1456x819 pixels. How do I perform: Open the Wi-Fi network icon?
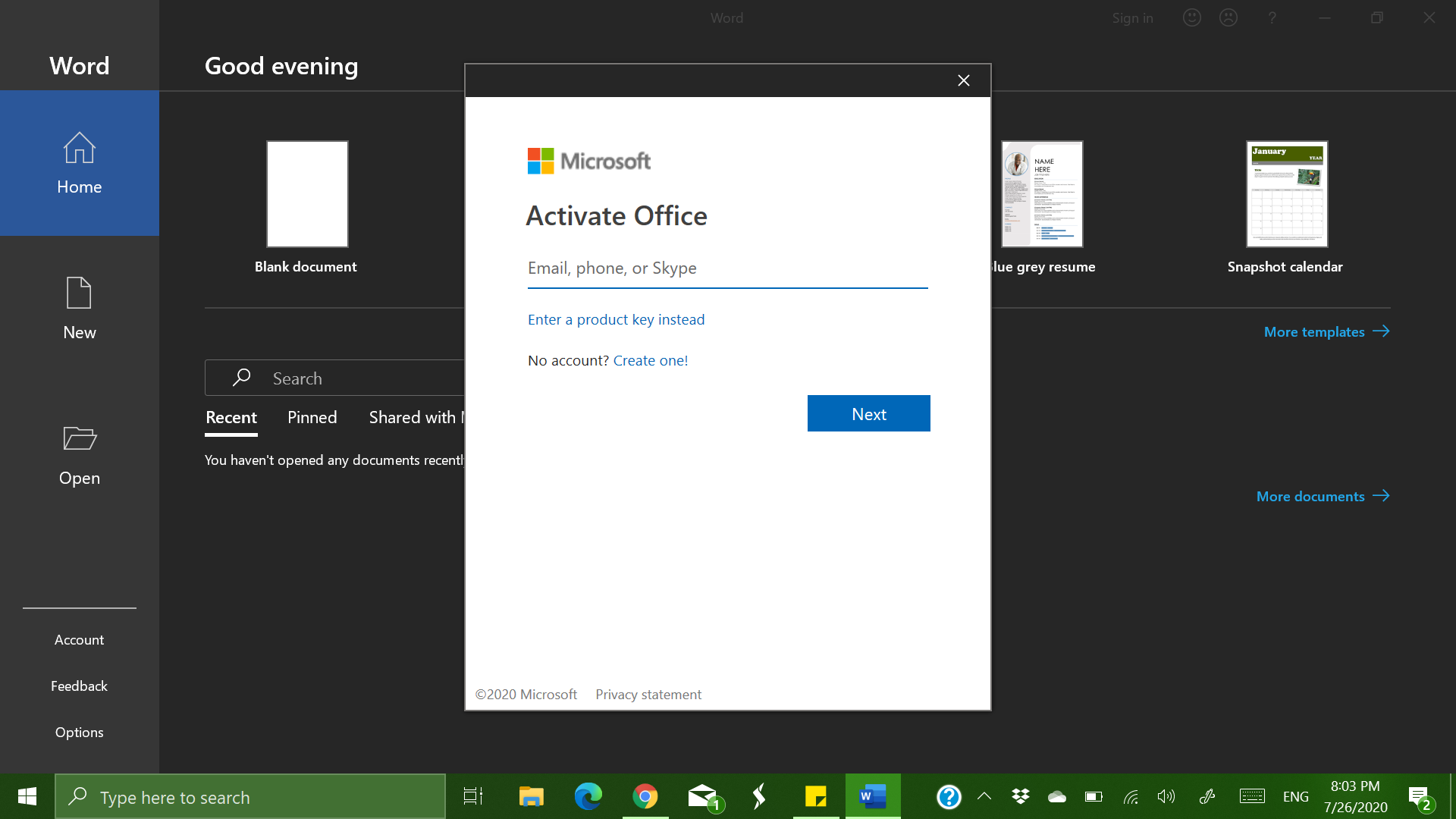[x=1130, y=796]
